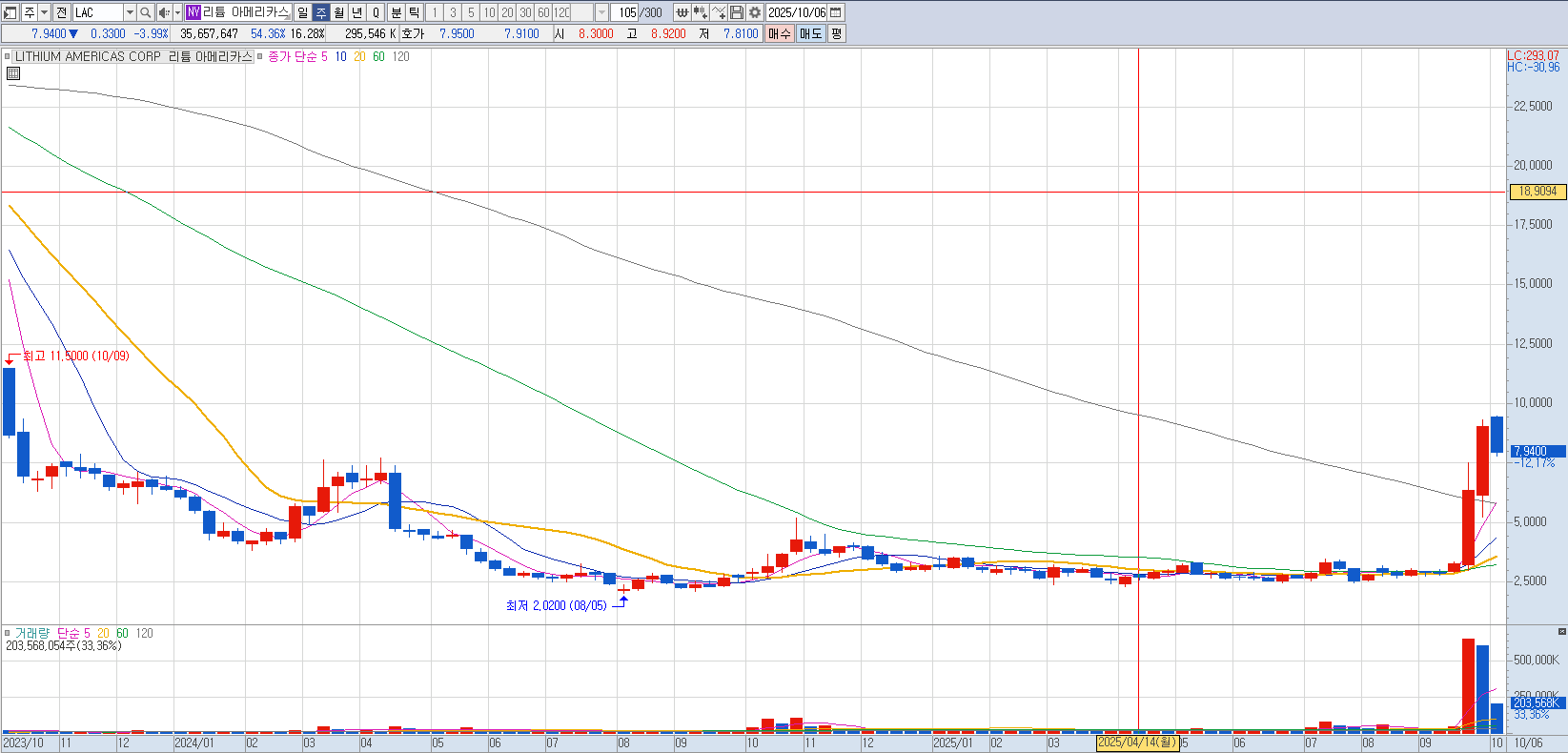
Task: Click the 최고 11.5000 (10/09) high label
Action: pos(75,356)
